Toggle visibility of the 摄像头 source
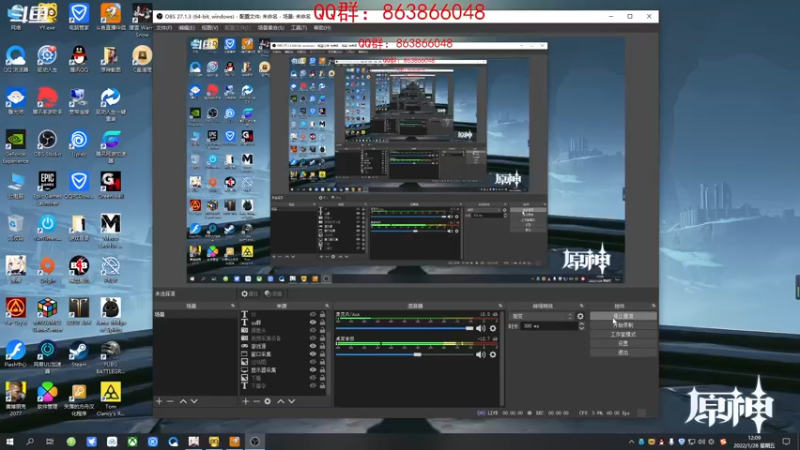This screenshot has width=800, height=450. tap(313, 331)
